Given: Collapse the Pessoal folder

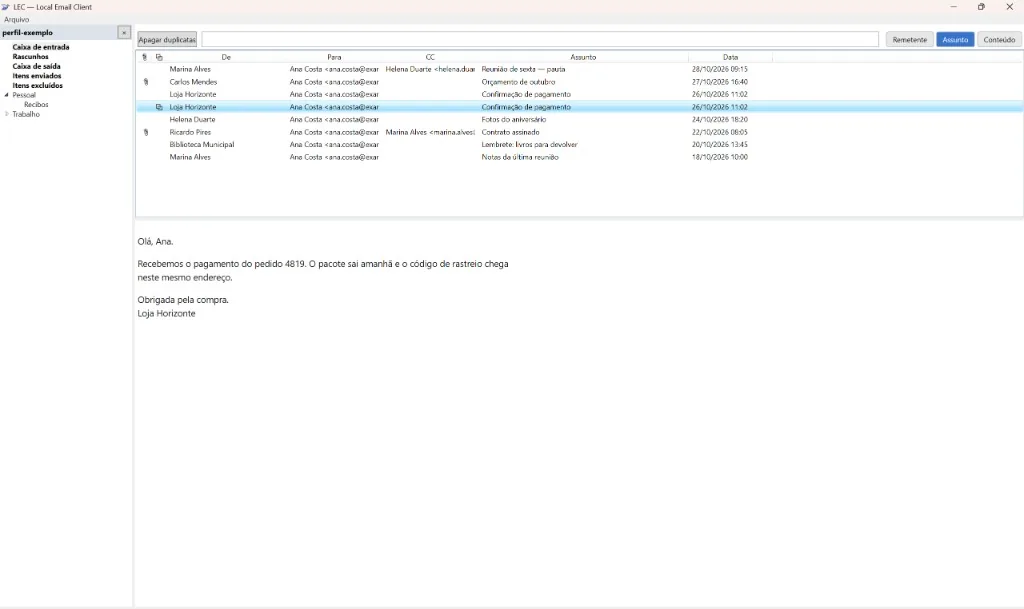Looking at the screenshot, I should (7, 95).
